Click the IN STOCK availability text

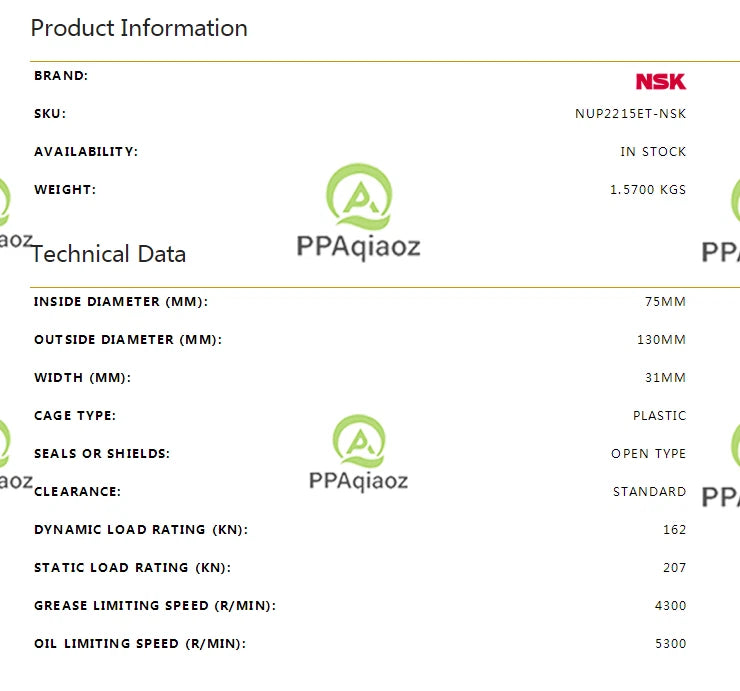pyautogui.click(x=653, y=152)
